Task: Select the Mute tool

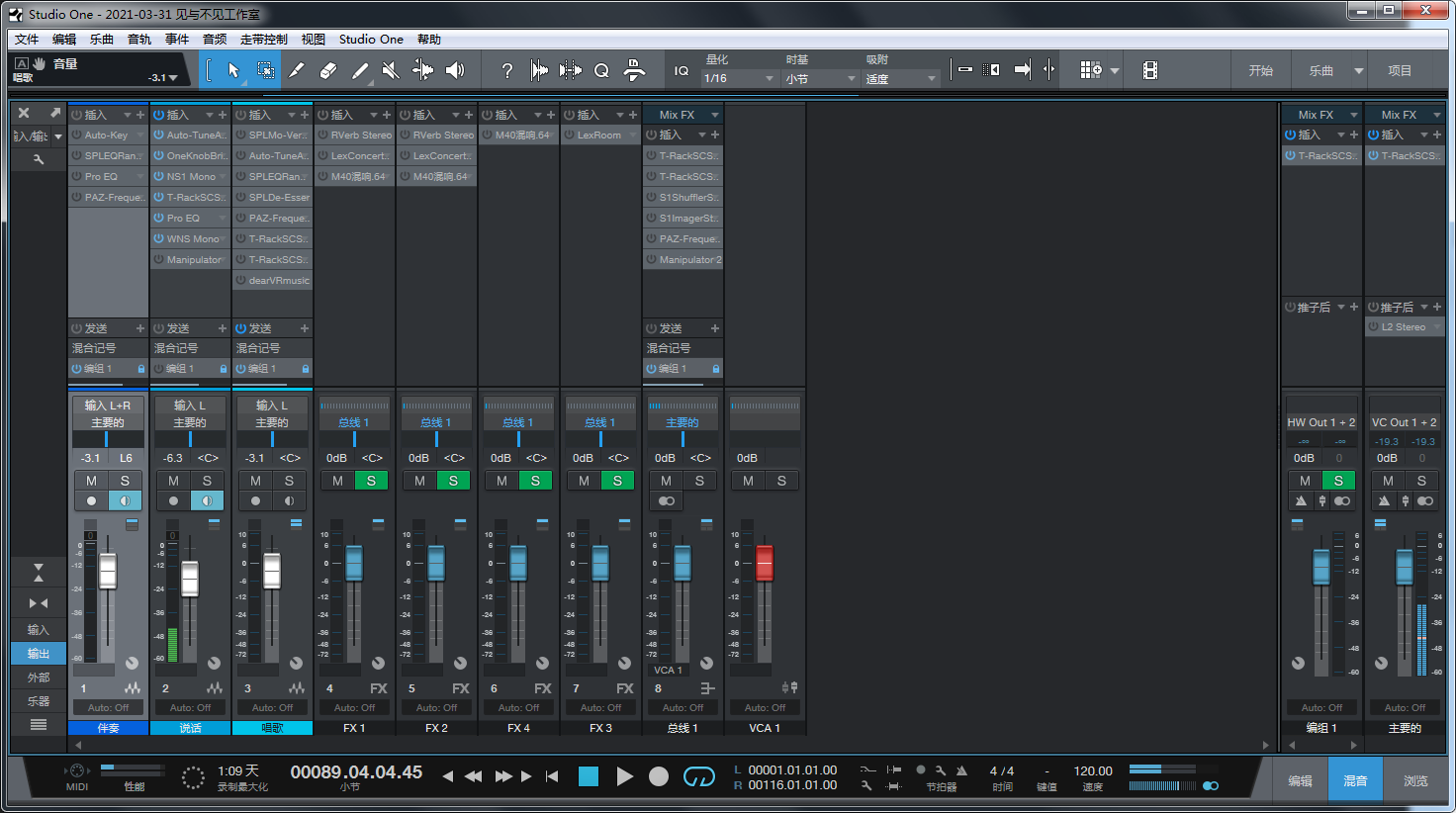Action: (x=391, y=70)
